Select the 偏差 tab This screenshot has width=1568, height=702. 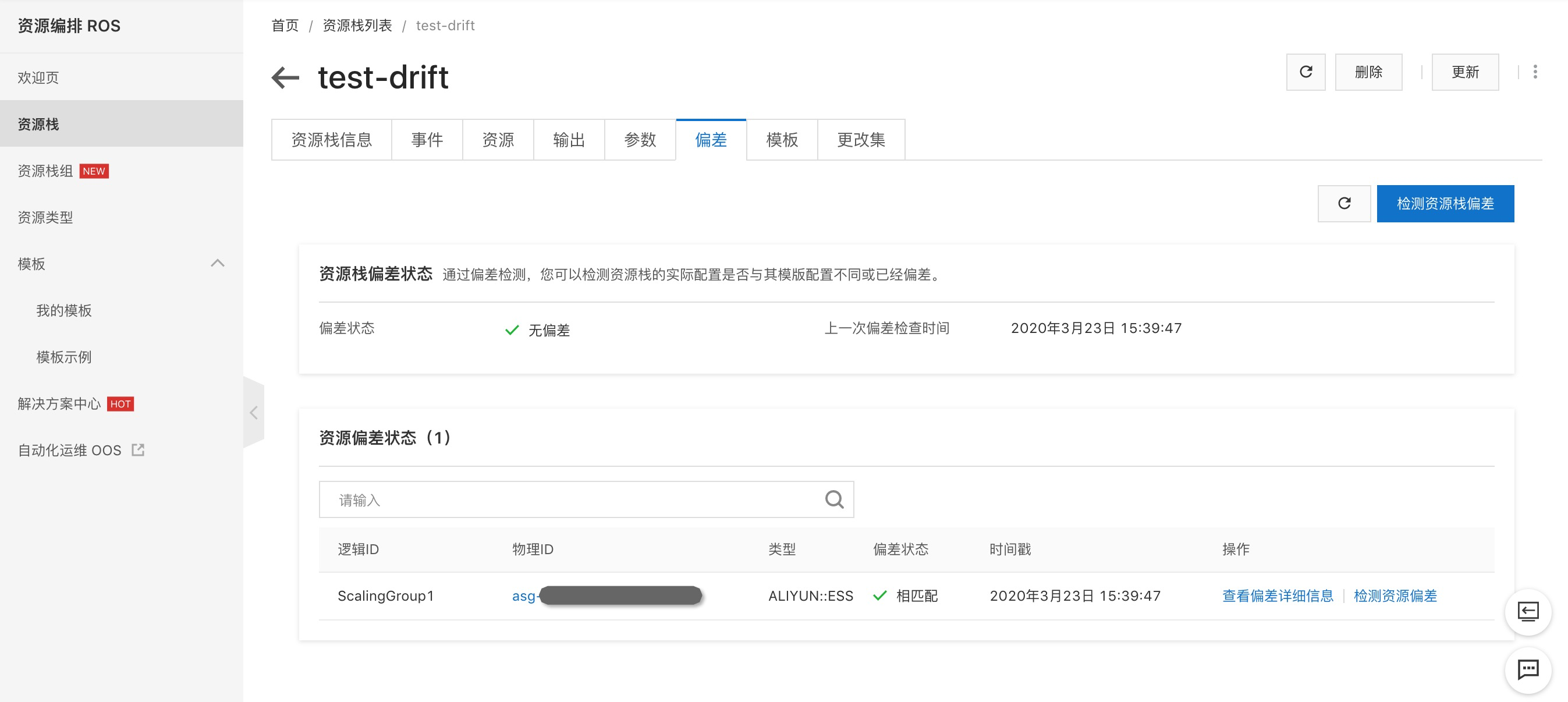[x=711, y=140]
